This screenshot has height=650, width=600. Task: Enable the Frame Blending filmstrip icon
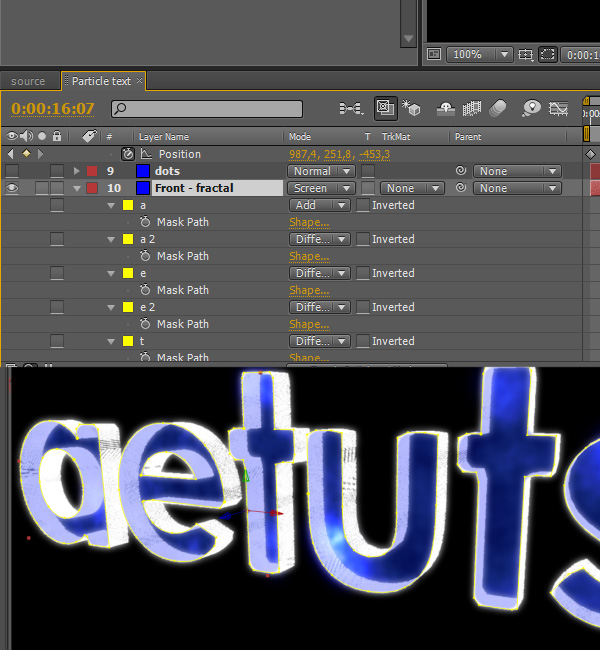pyautogui.click(x=472, y=109)
